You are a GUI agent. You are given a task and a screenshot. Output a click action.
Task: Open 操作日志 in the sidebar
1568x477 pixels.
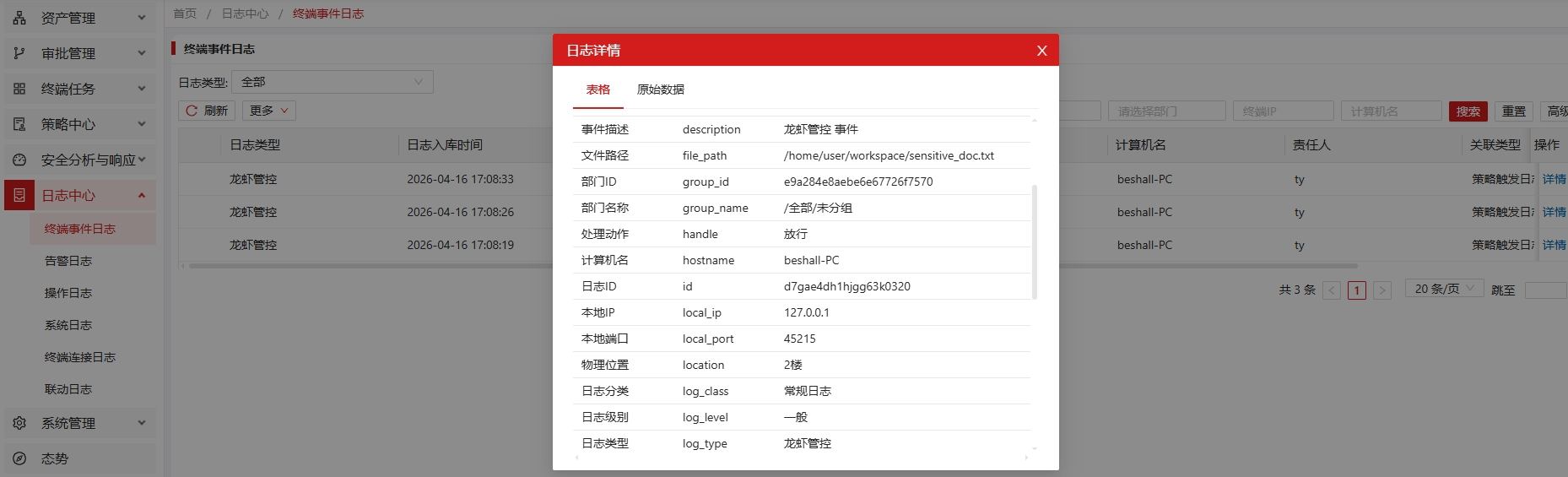tap(68, 293)
